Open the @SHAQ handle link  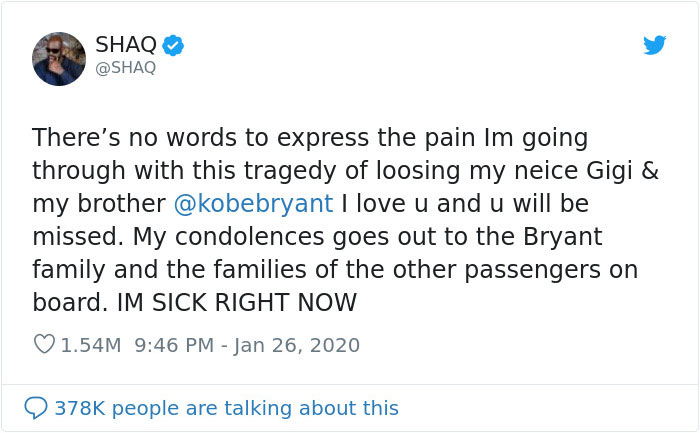125,68
